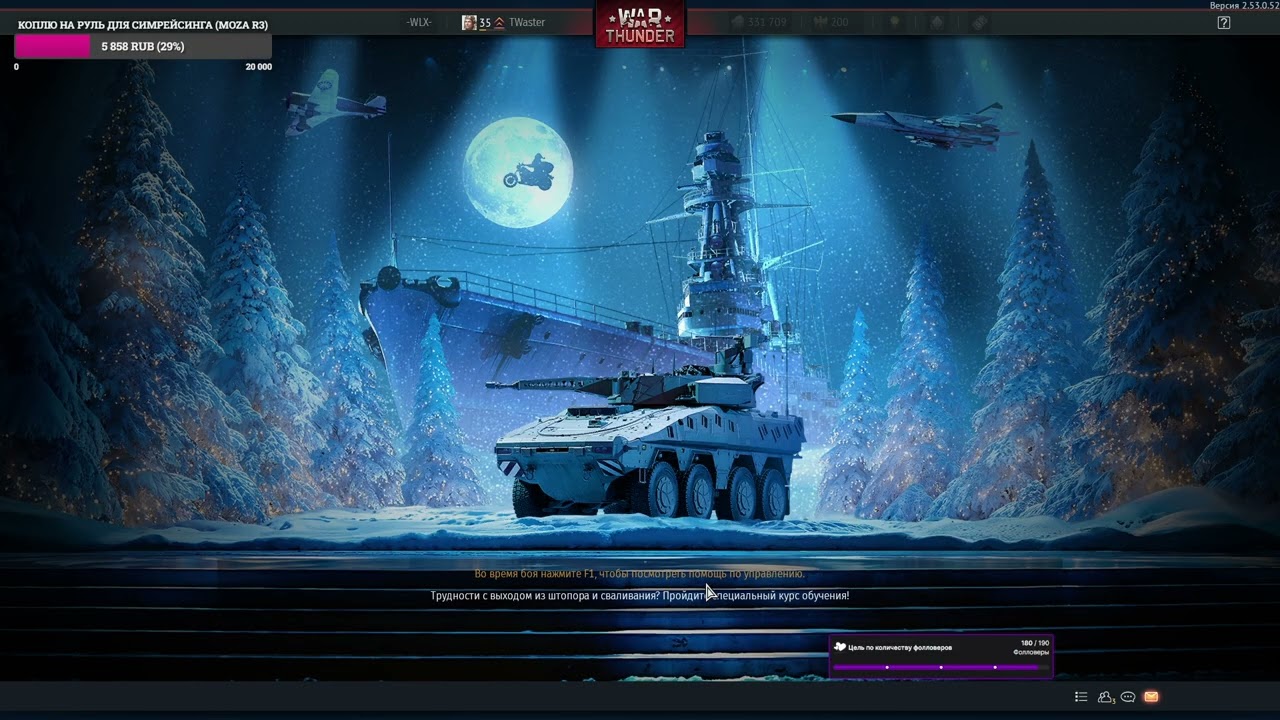The width and height of the screenshot is (1280, 720).
Task: Click the orange F1 controls help hint
Action: pyautogui.click(x=640, y=574)
